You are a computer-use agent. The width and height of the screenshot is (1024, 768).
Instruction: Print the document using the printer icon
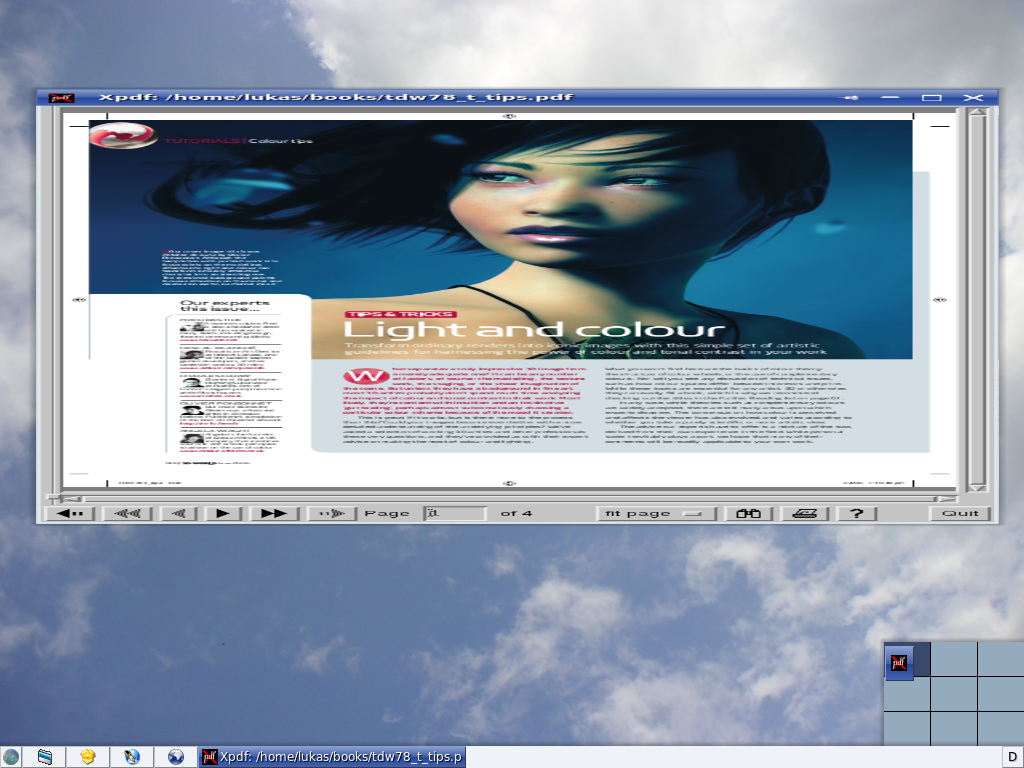(805, 513)
